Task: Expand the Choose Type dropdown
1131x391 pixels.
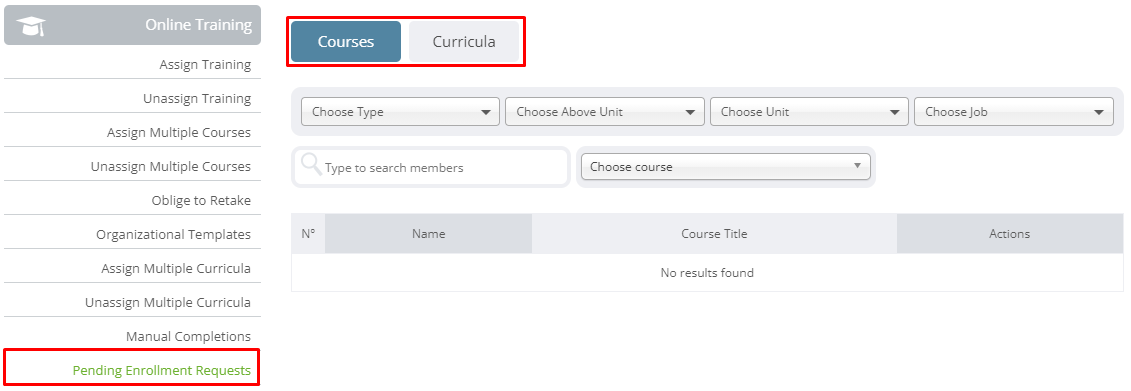Action: click(400, 112)
